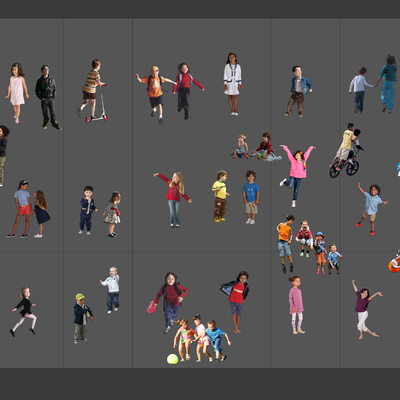Select the blonde girl in red long-sleeve top
Viewport: 400px width, 400px height.
pos(173,199)
